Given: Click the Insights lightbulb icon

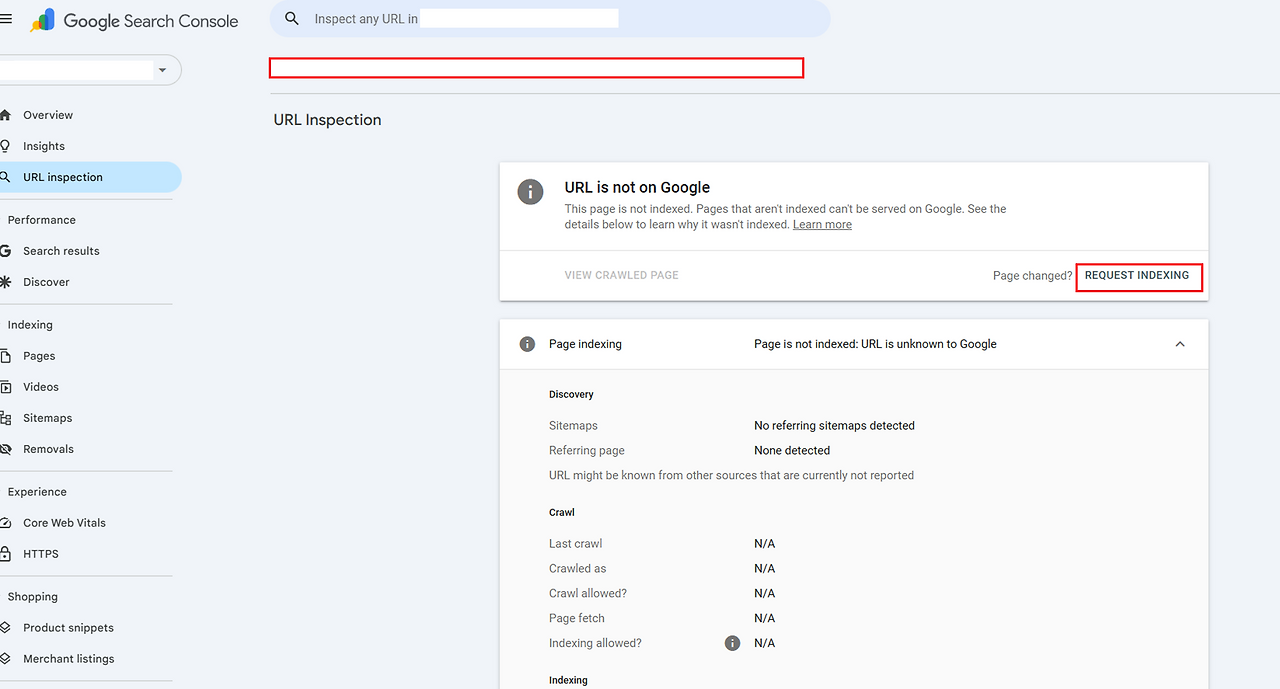Looking at the screenshot, I should pyautogui.click(x=6, y=146).
